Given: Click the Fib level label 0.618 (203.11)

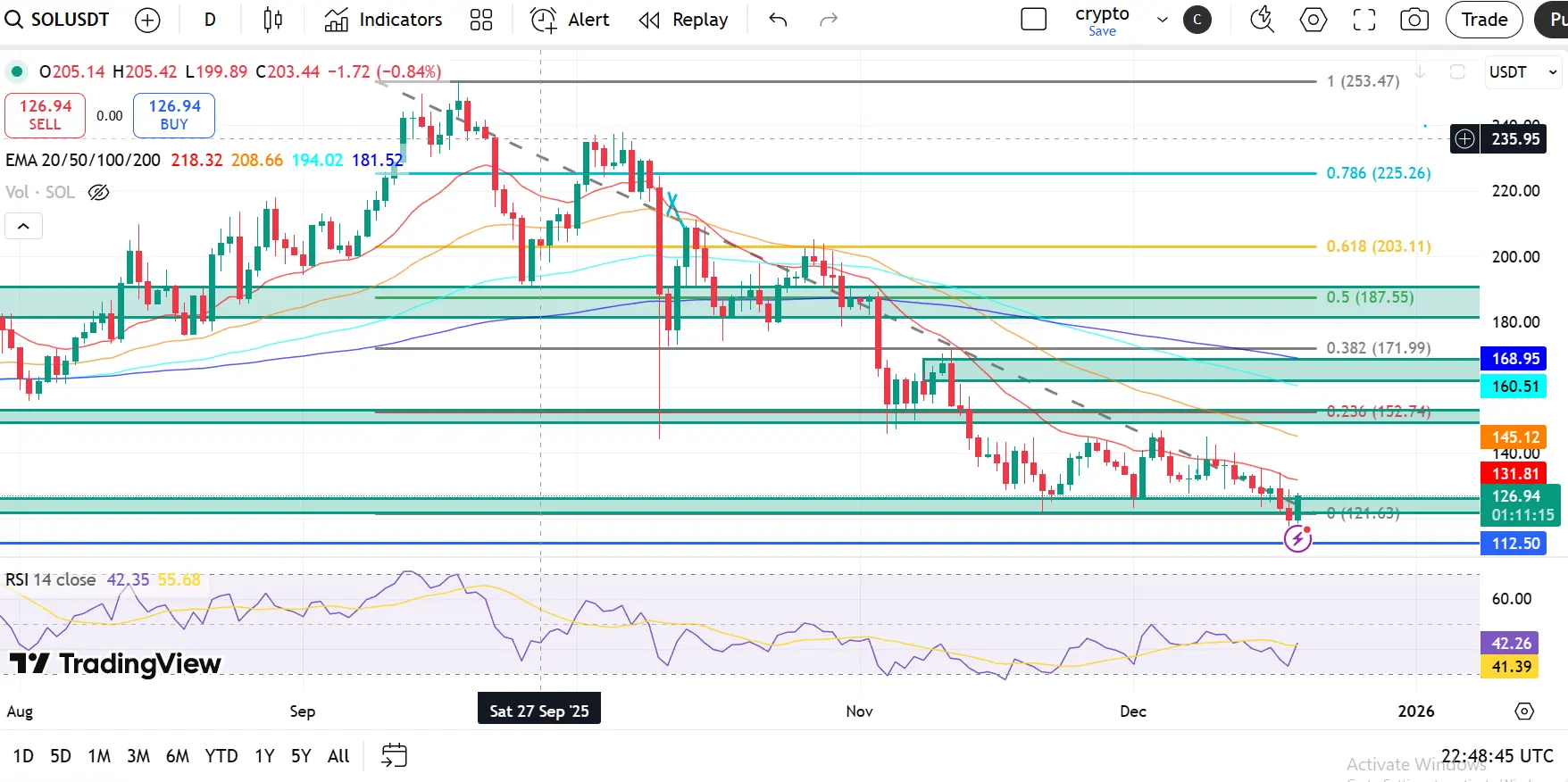Looking at the screenshot, I should (x=1379, y=246).
